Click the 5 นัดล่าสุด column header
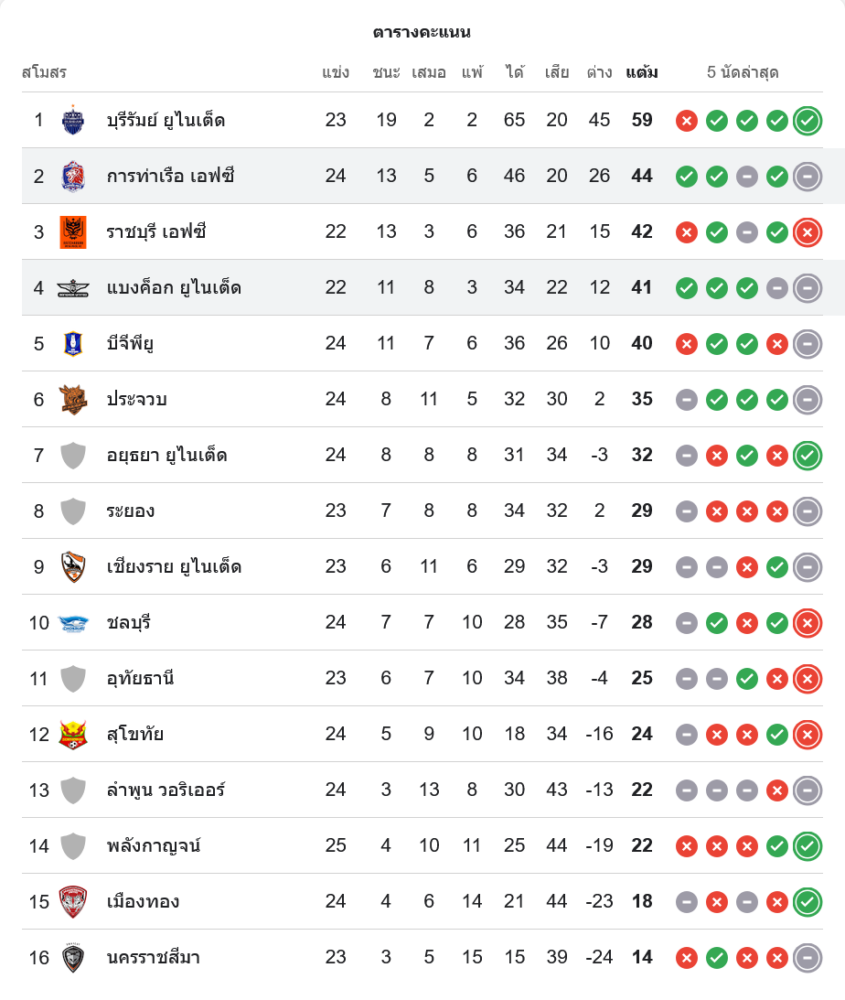845x1000 pixels. point(742,72)
